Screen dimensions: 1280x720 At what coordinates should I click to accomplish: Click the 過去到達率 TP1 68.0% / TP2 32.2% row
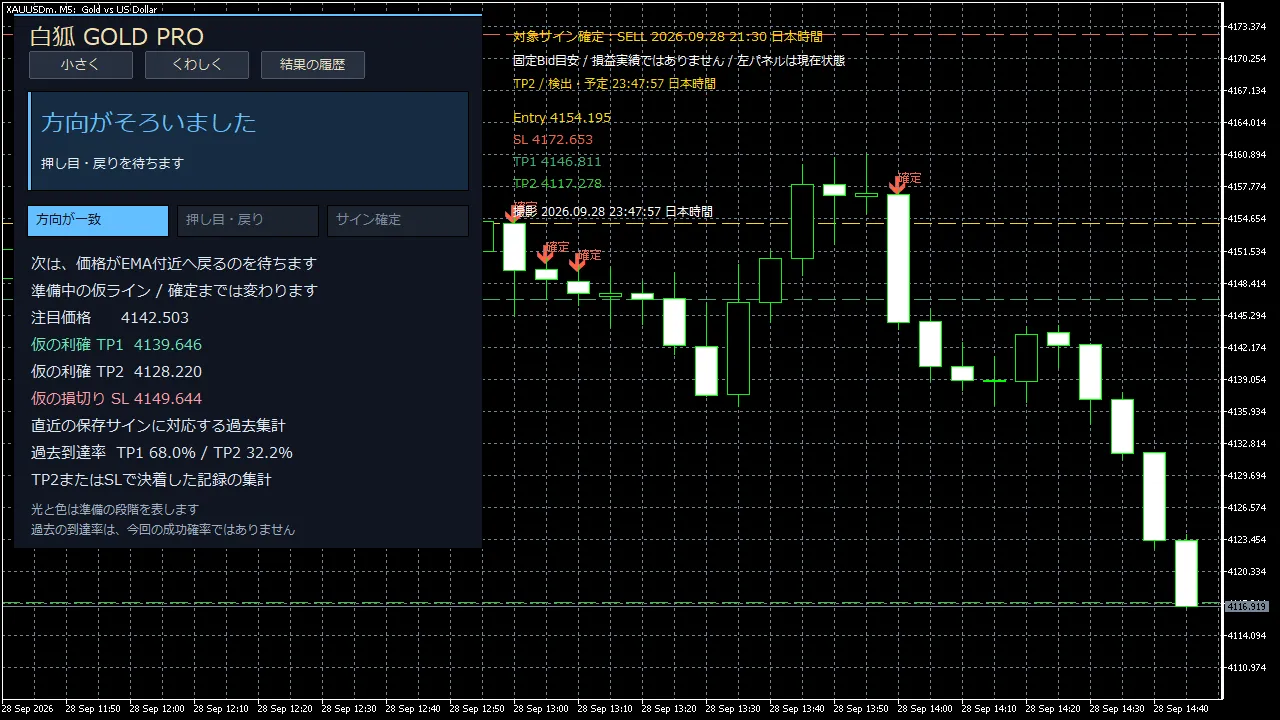(x=162, y=453)
